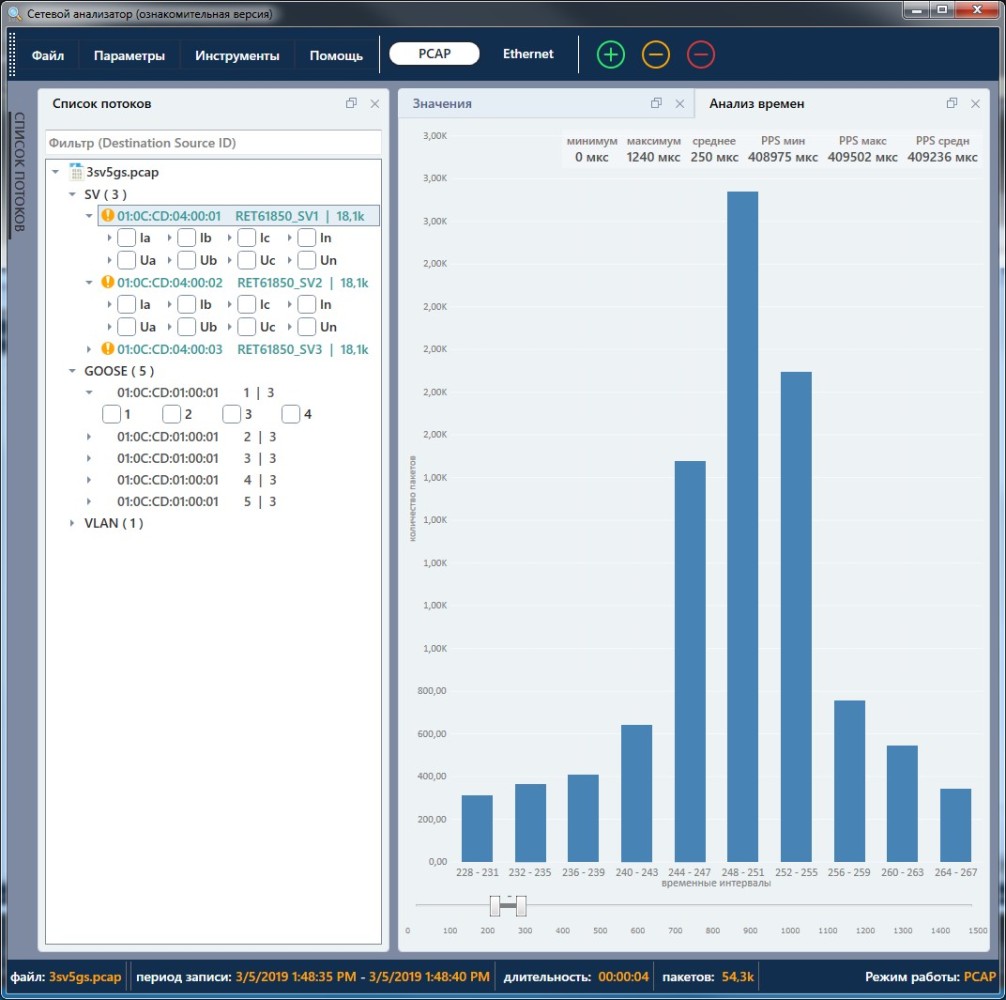
Task: Click the red minus delete button
Action: coord(701,55)
